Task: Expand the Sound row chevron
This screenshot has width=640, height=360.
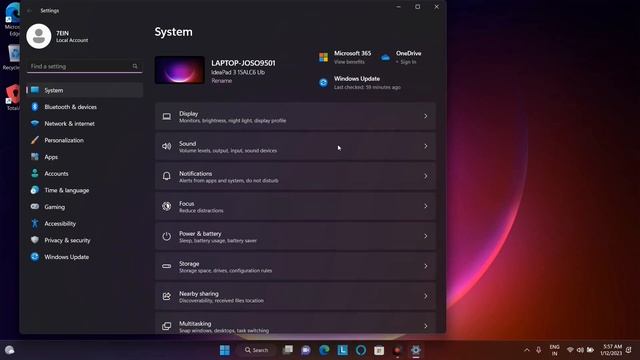Action: point(426,146)
